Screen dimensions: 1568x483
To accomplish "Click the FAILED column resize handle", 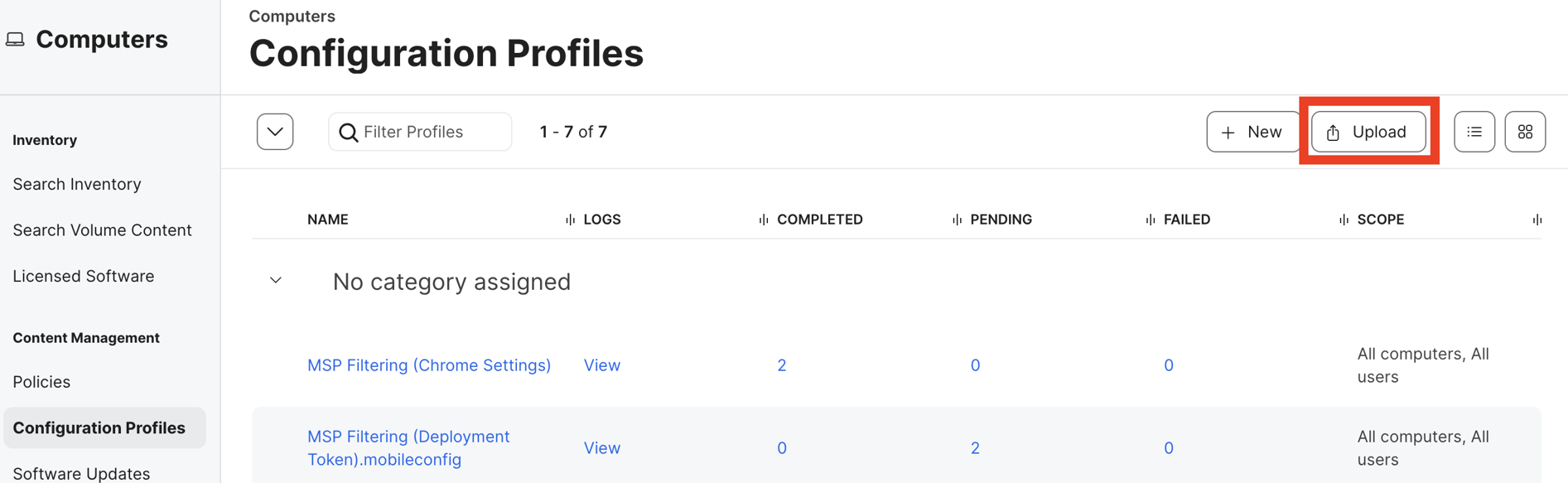I will pos(1151,220).
